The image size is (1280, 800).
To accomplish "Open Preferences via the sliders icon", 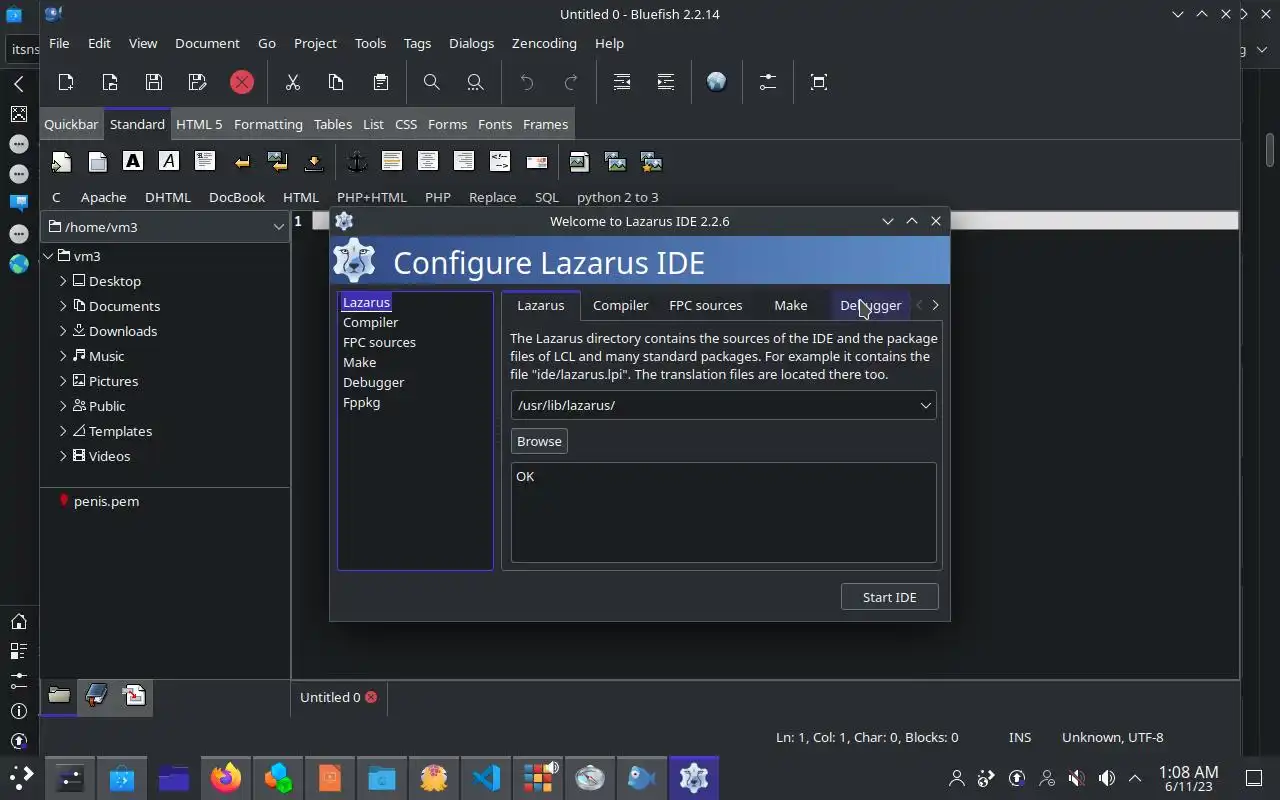I will coord(768,82).
